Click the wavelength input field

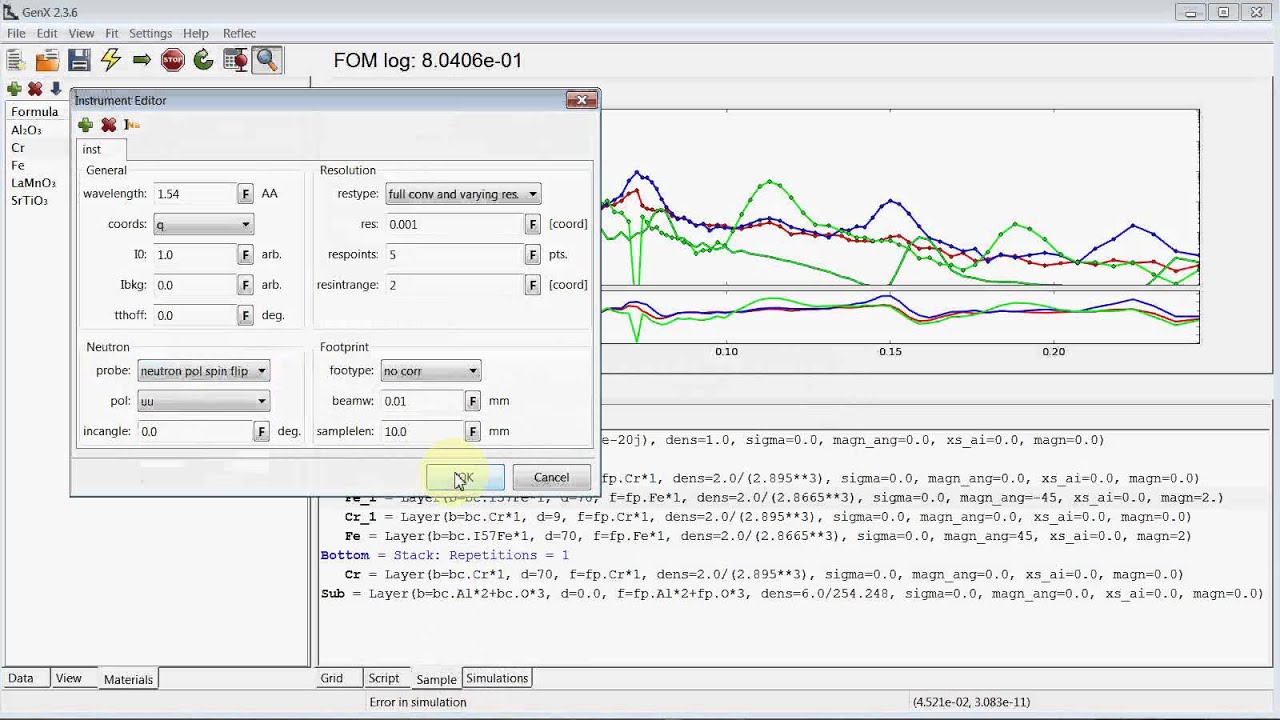[194, 194]
